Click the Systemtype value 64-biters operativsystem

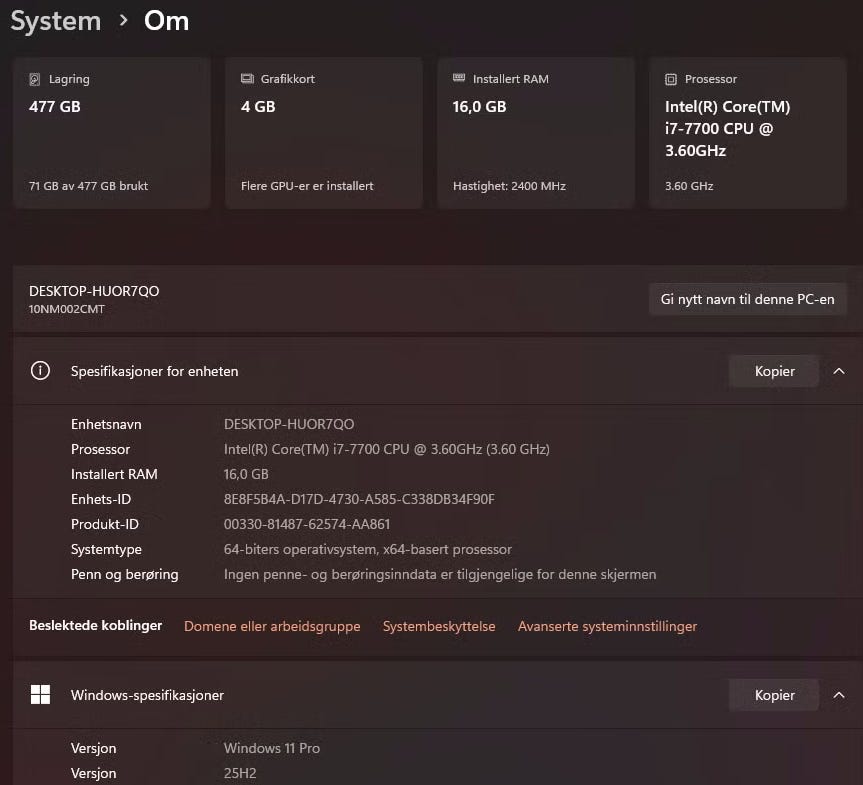click(x=368, y=549)
